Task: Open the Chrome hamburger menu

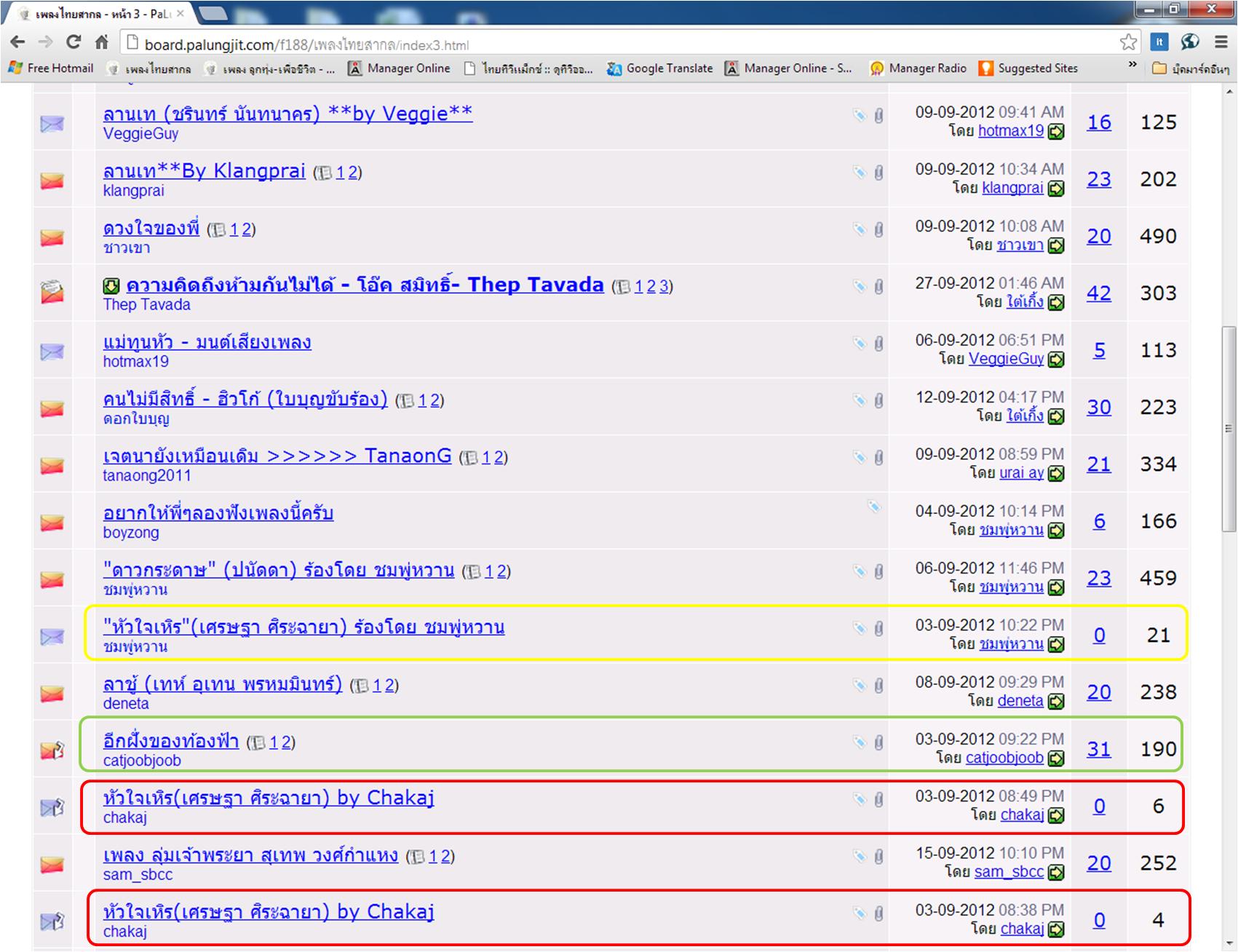Action: click(x=1221, y=42)
